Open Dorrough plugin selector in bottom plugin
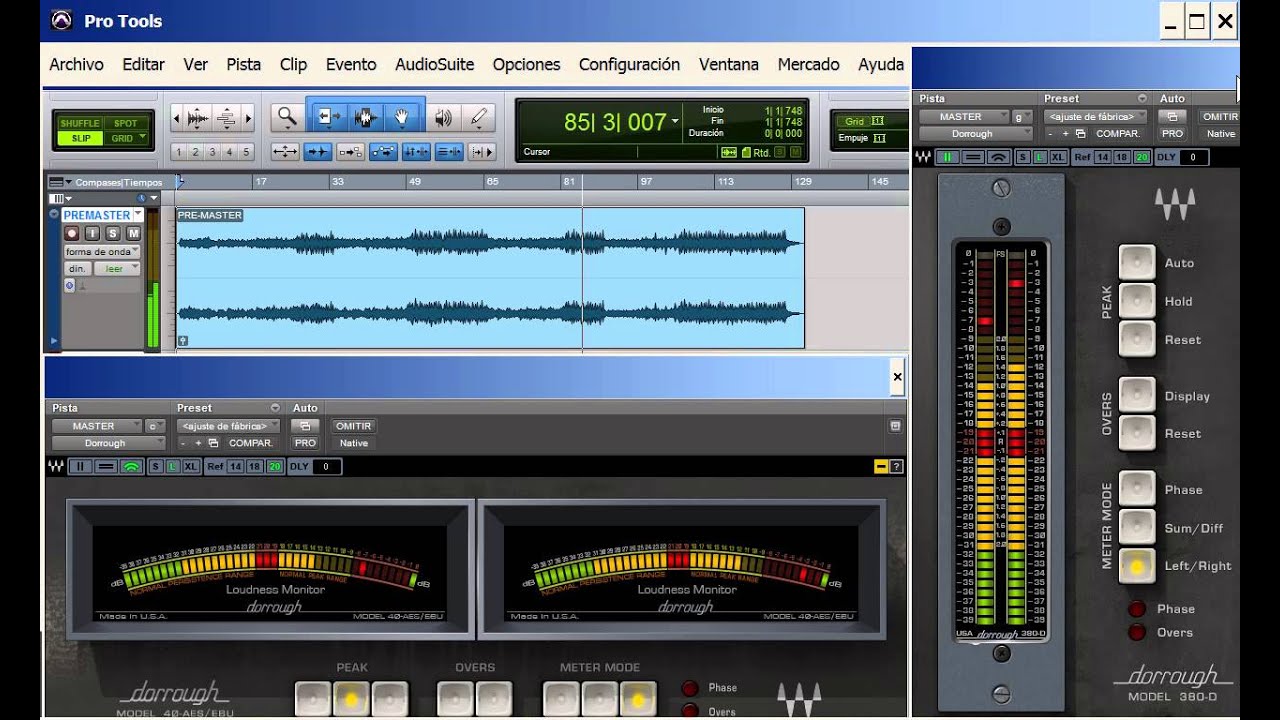 (109, 443)
